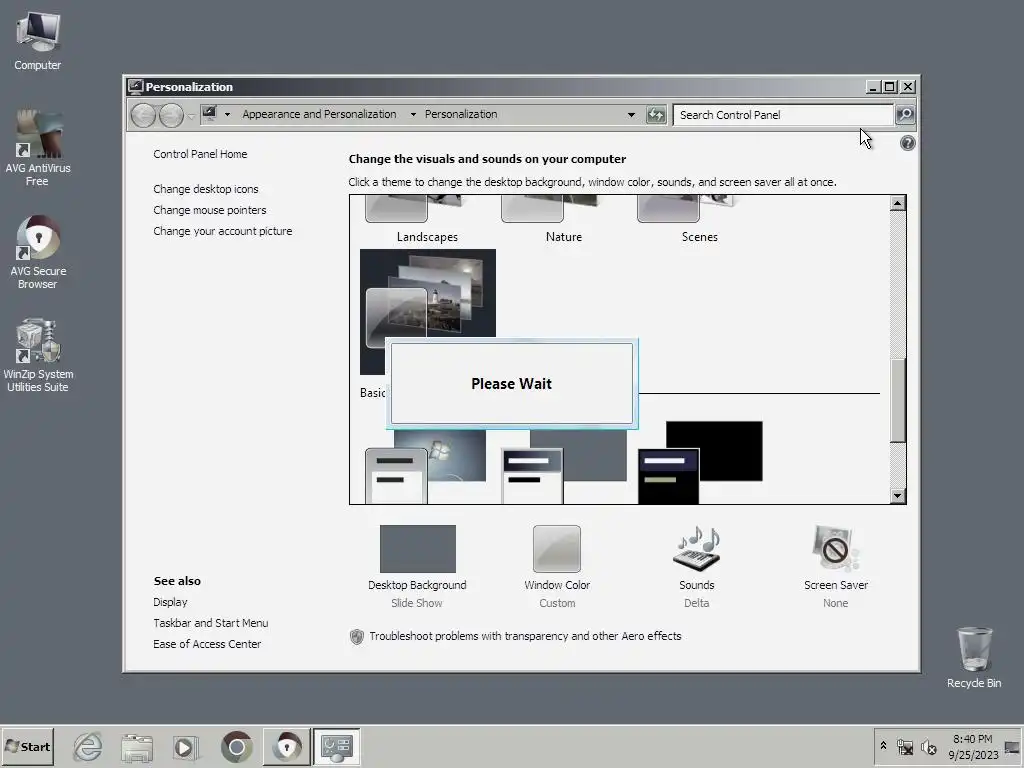Open WinZip System Utilities Suite shortcut

pyautogui.click(x=37, y=355)
